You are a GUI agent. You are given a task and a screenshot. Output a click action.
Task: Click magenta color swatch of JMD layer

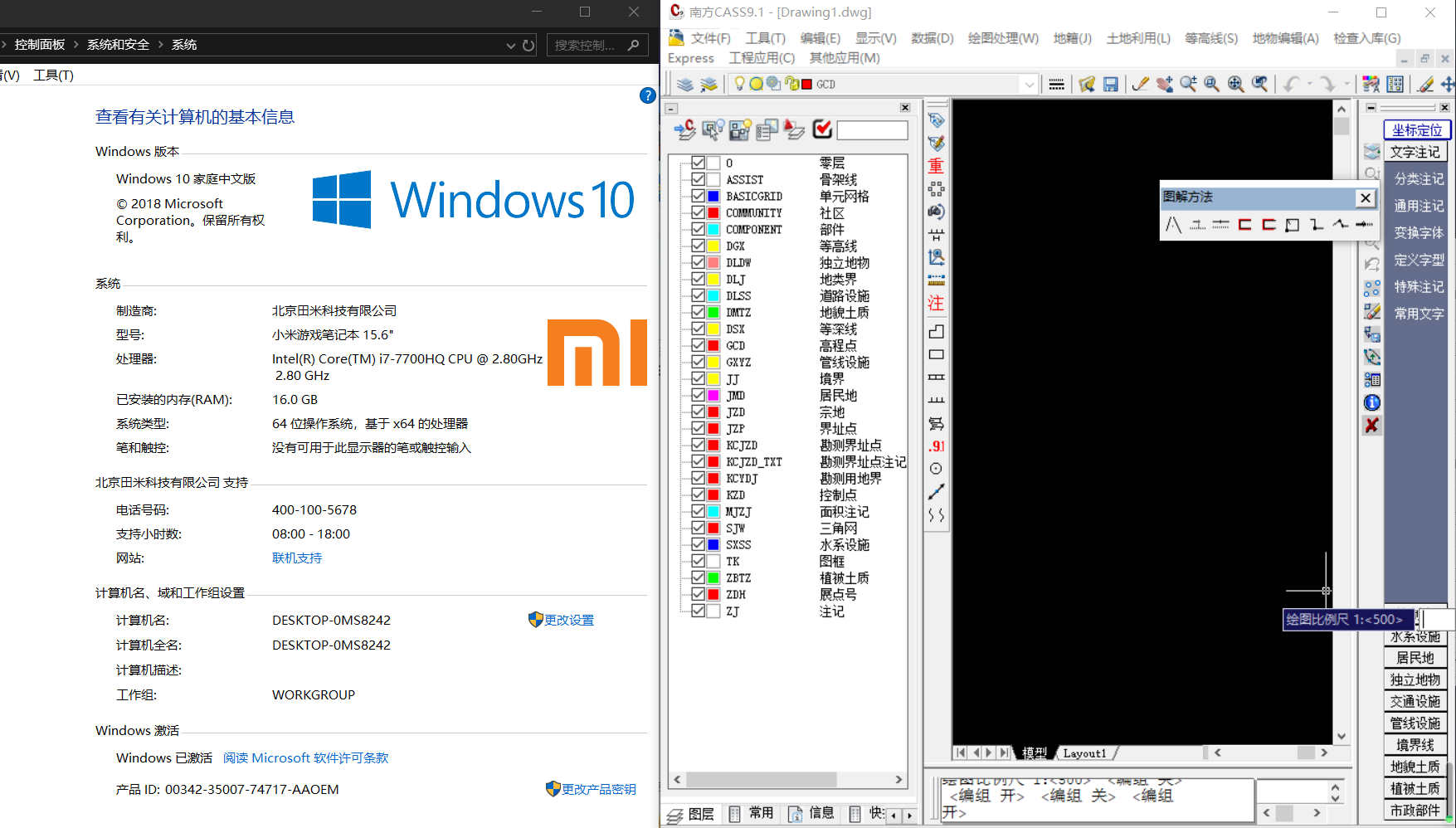point(713,395)
